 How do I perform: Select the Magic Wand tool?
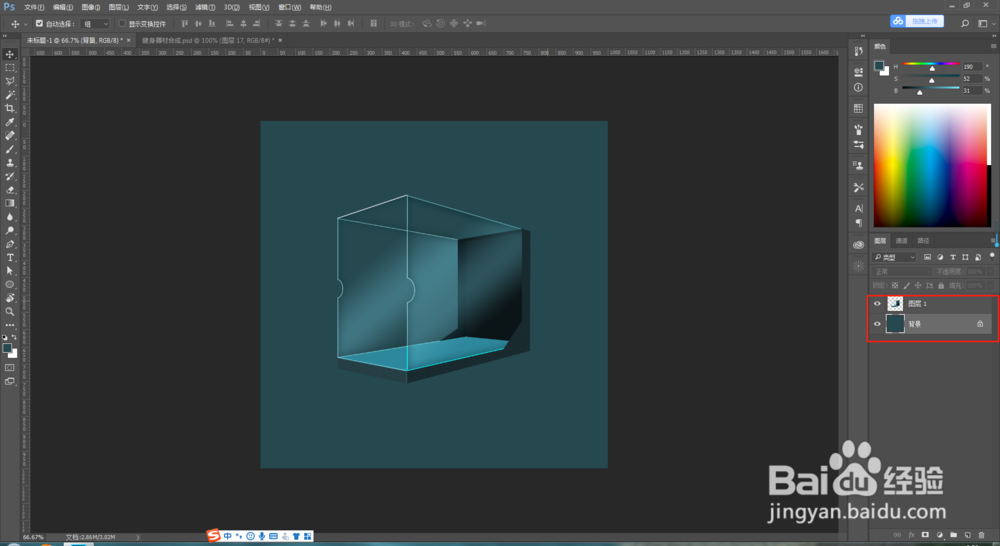(10, 95)
